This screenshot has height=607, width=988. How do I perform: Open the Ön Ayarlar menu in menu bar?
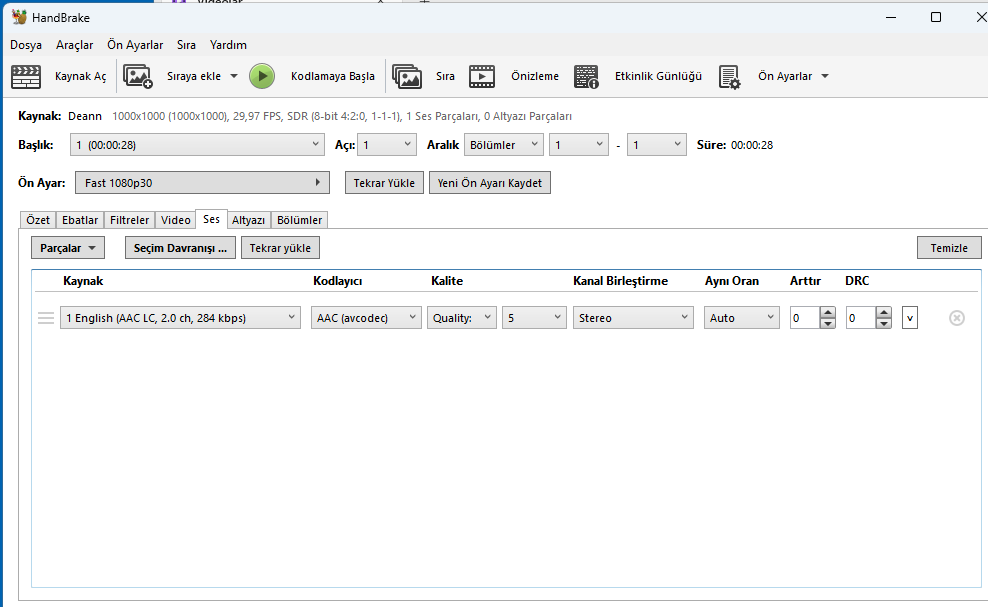point(135,45)
